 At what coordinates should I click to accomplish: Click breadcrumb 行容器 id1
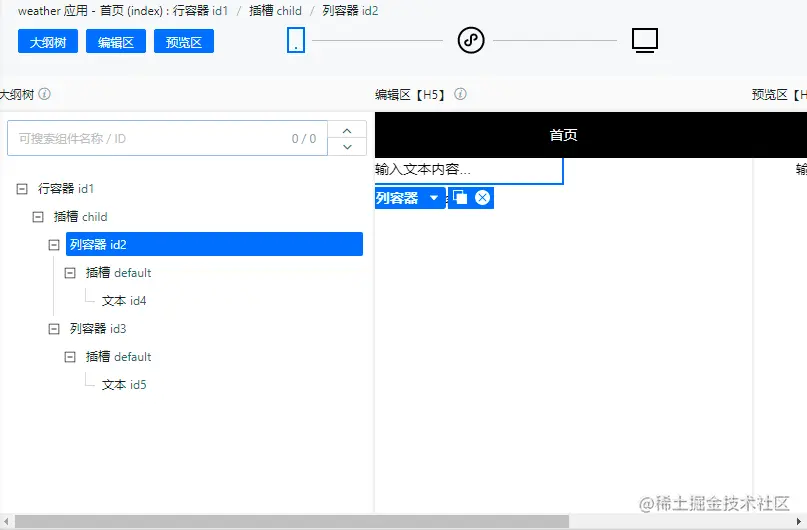[x=200, y=11]
